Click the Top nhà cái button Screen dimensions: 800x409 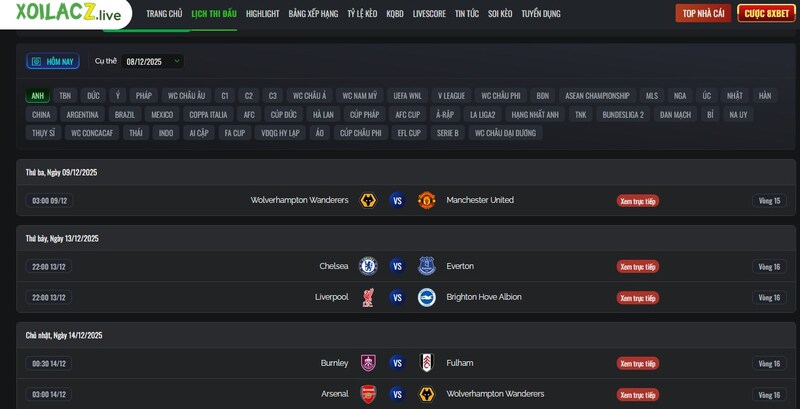[x=703, y=13]
